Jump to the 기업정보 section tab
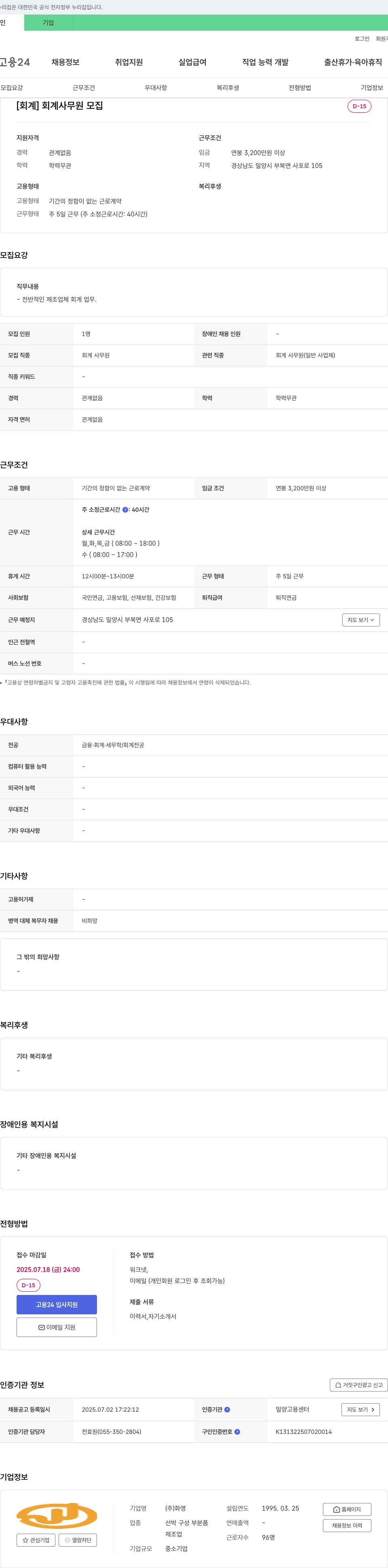 371,88
